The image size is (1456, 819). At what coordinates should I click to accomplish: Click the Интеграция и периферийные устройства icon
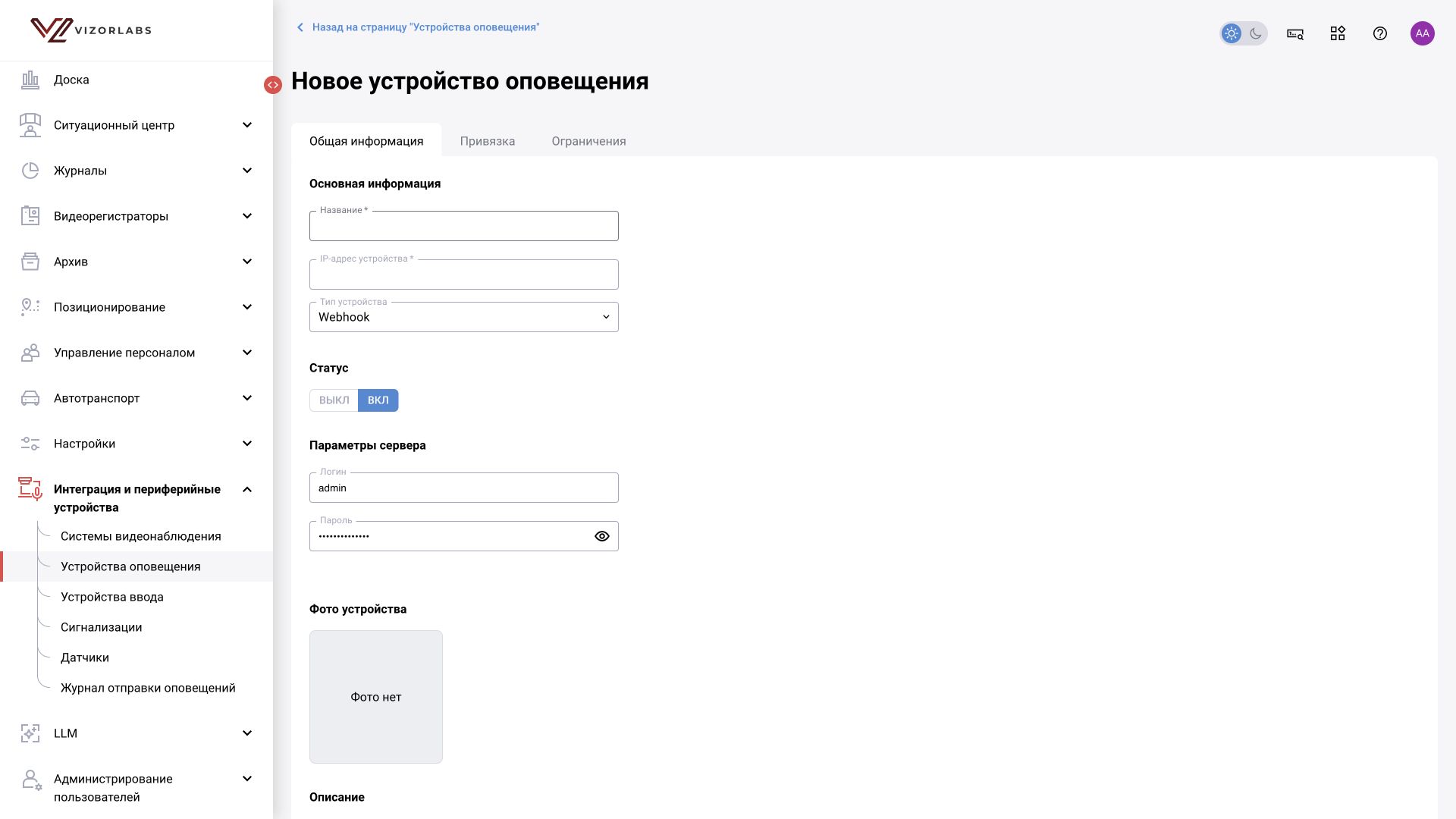[x=30, y=489]
